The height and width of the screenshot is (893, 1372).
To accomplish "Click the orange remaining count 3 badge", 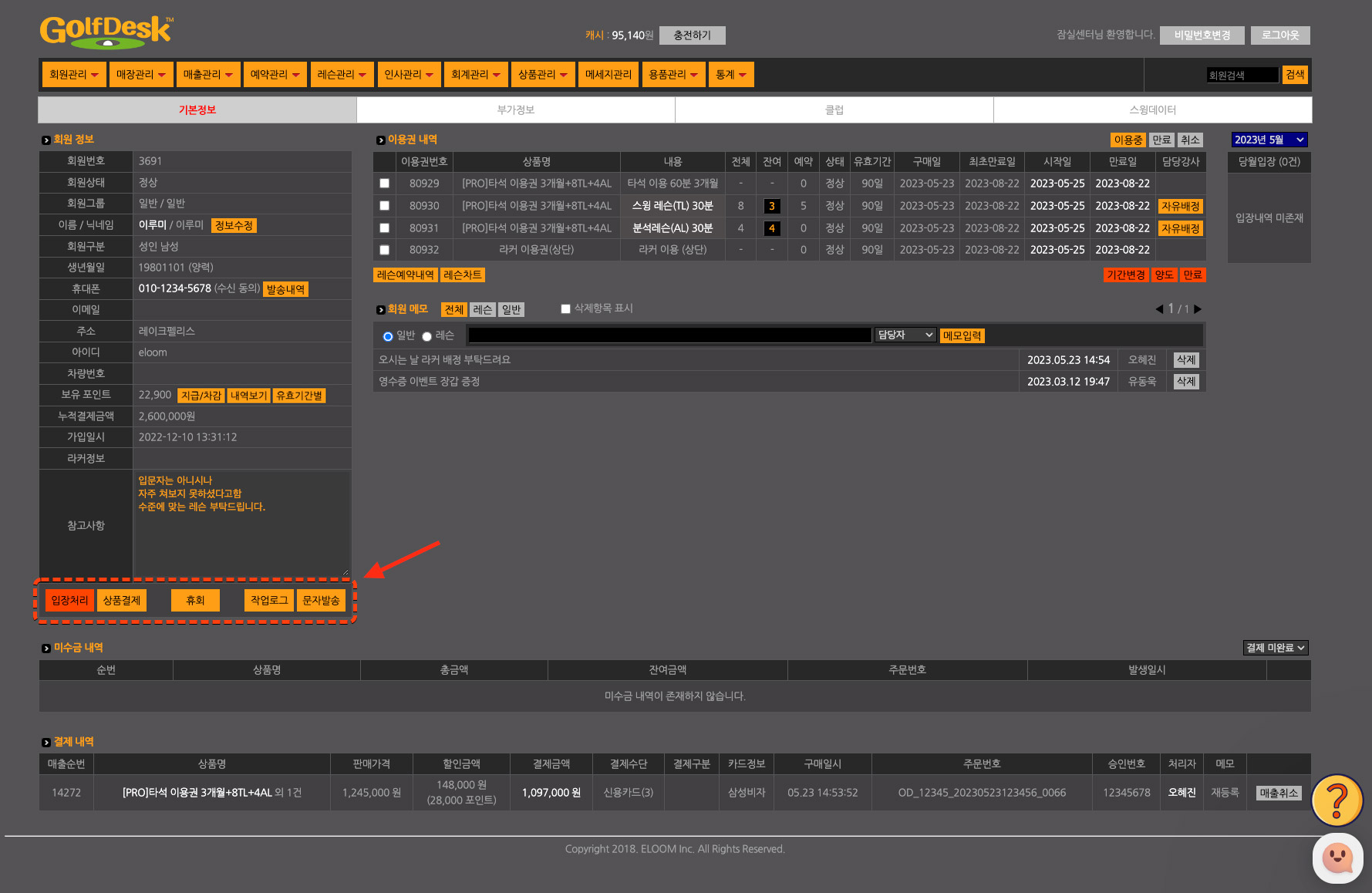I will coord(771,206).
